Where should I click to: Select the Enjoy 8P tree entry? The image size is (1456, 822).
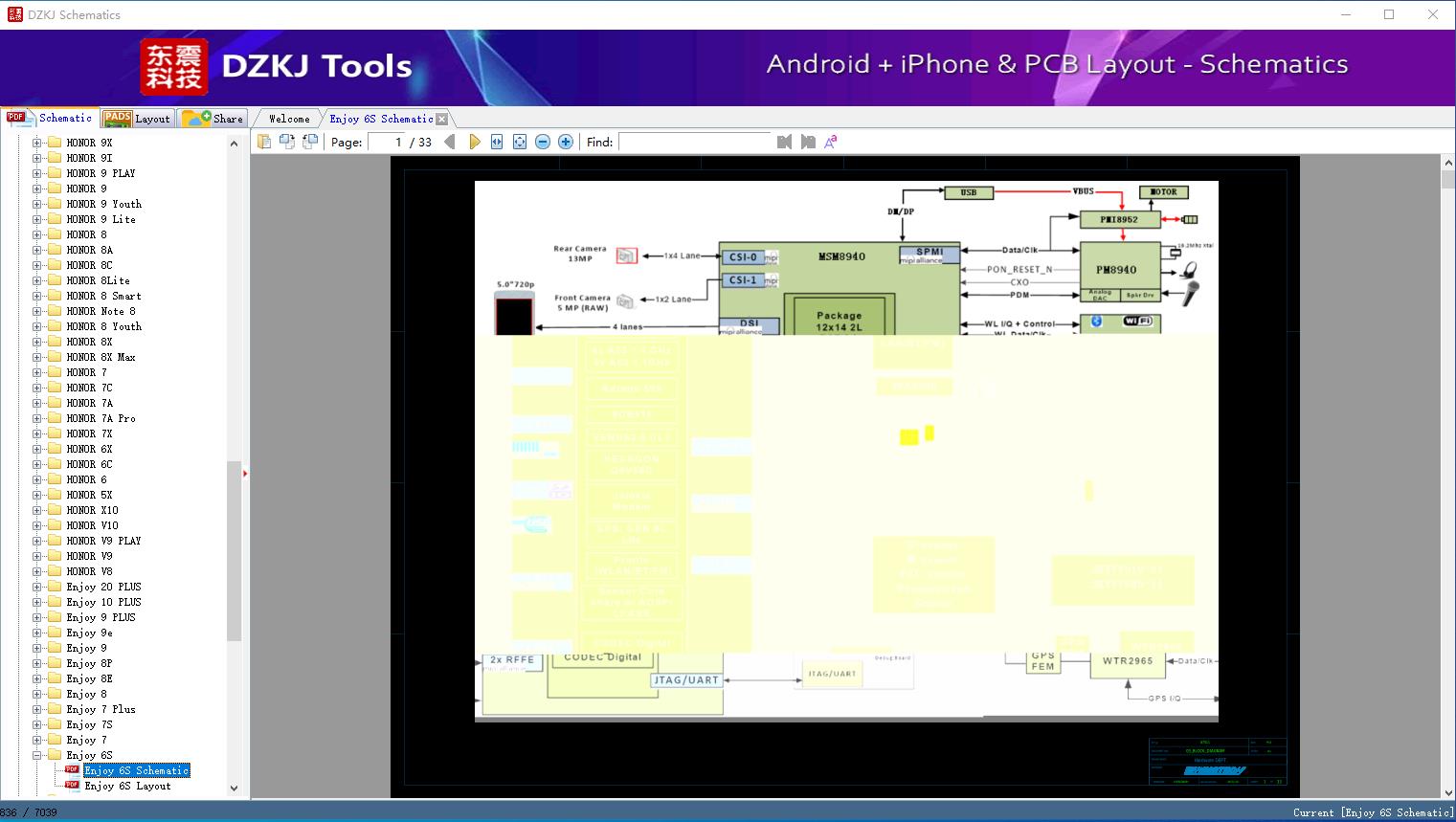[x=89, y=663]
